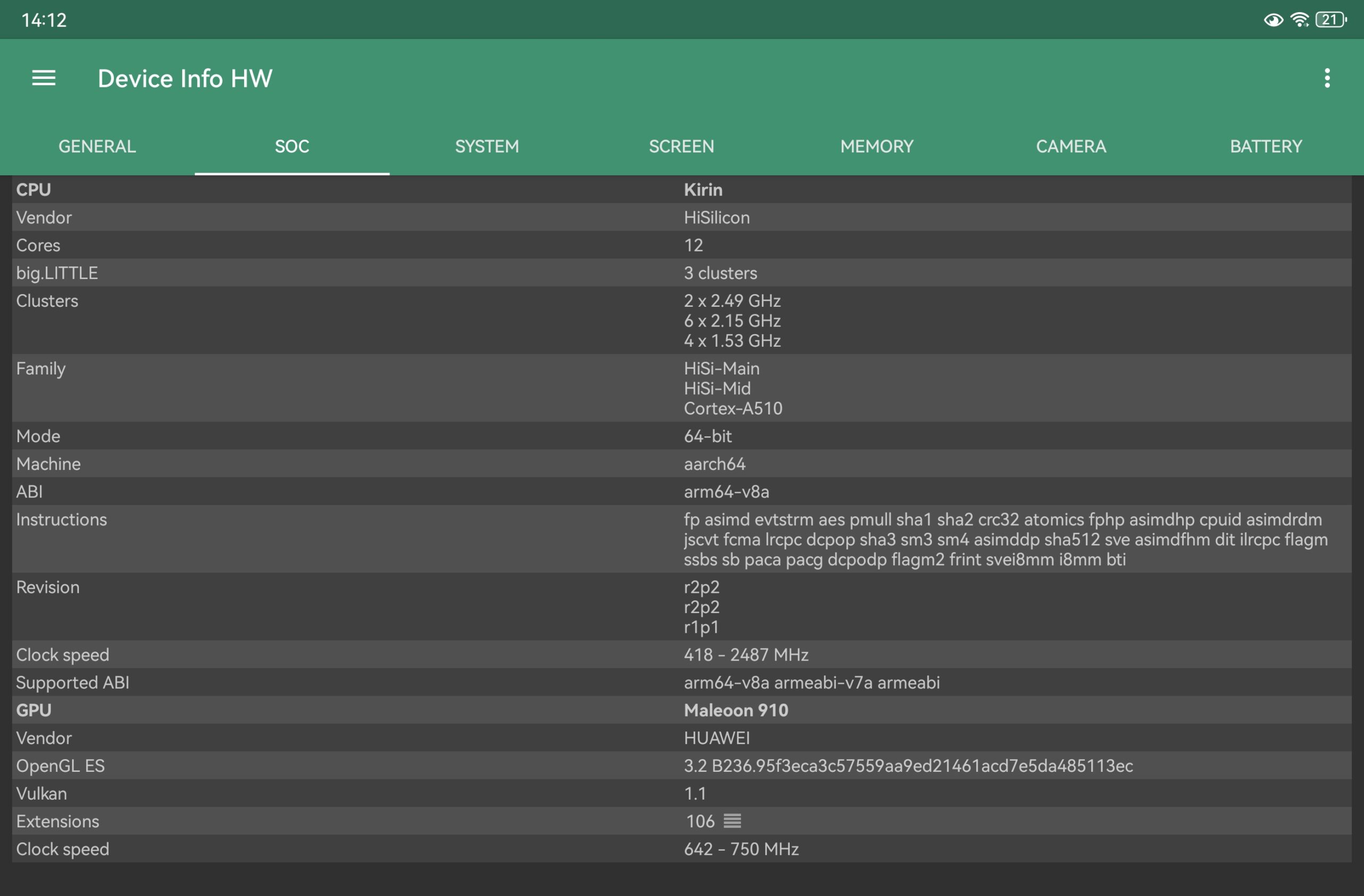Viewport: 1364px width, 896px height.
Task: Tap the Device Info HW title
Action: point(185,78)
